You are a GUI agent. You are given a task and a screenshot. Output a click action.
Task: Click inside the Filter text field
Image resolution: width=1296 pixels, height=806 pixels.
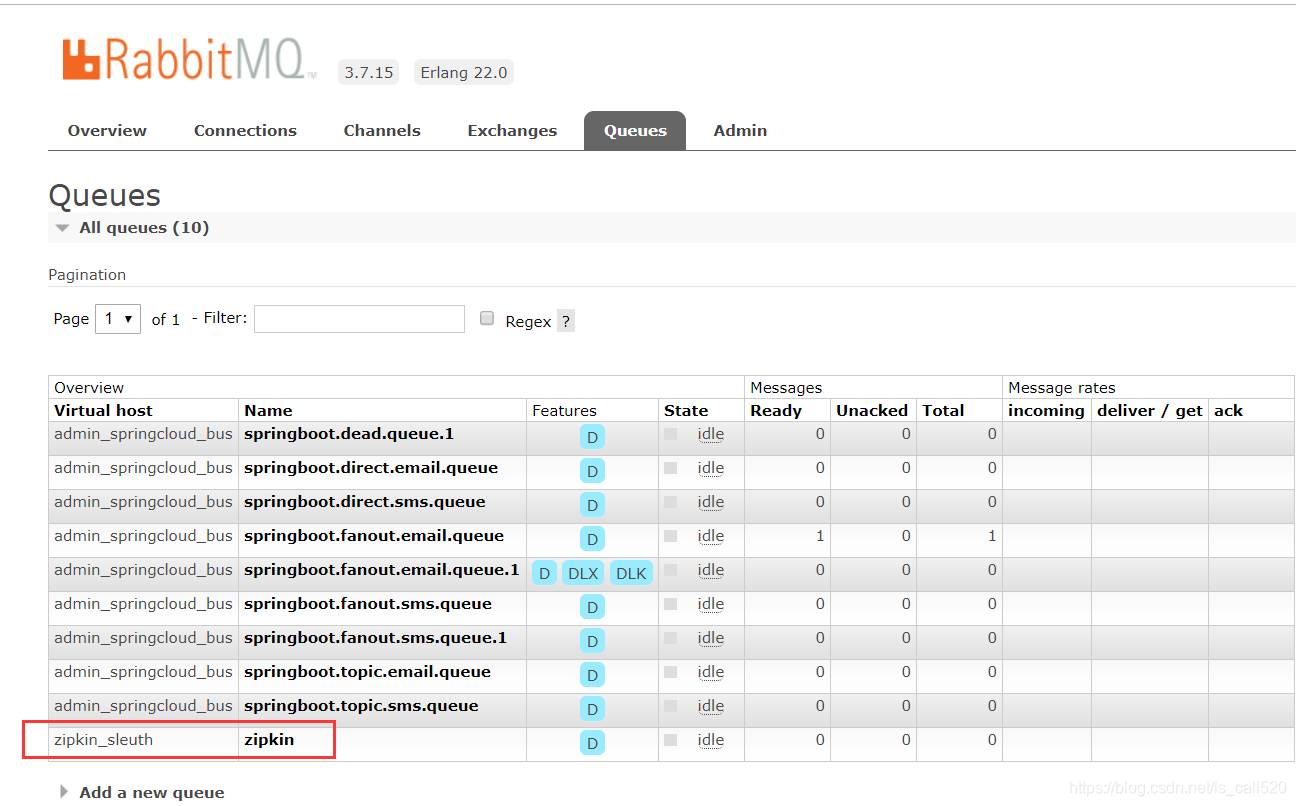click(359, 318)
